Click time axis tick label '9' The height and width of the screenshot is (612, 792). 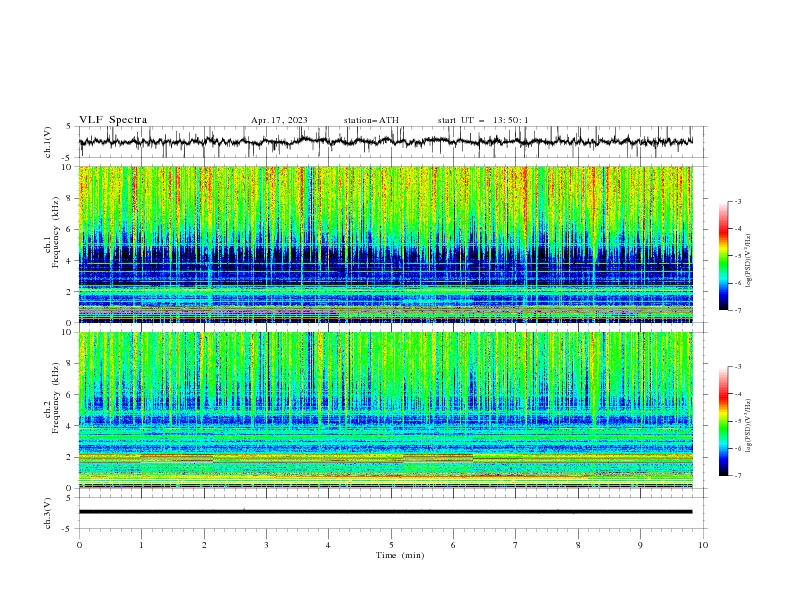[x=640, y=545]
